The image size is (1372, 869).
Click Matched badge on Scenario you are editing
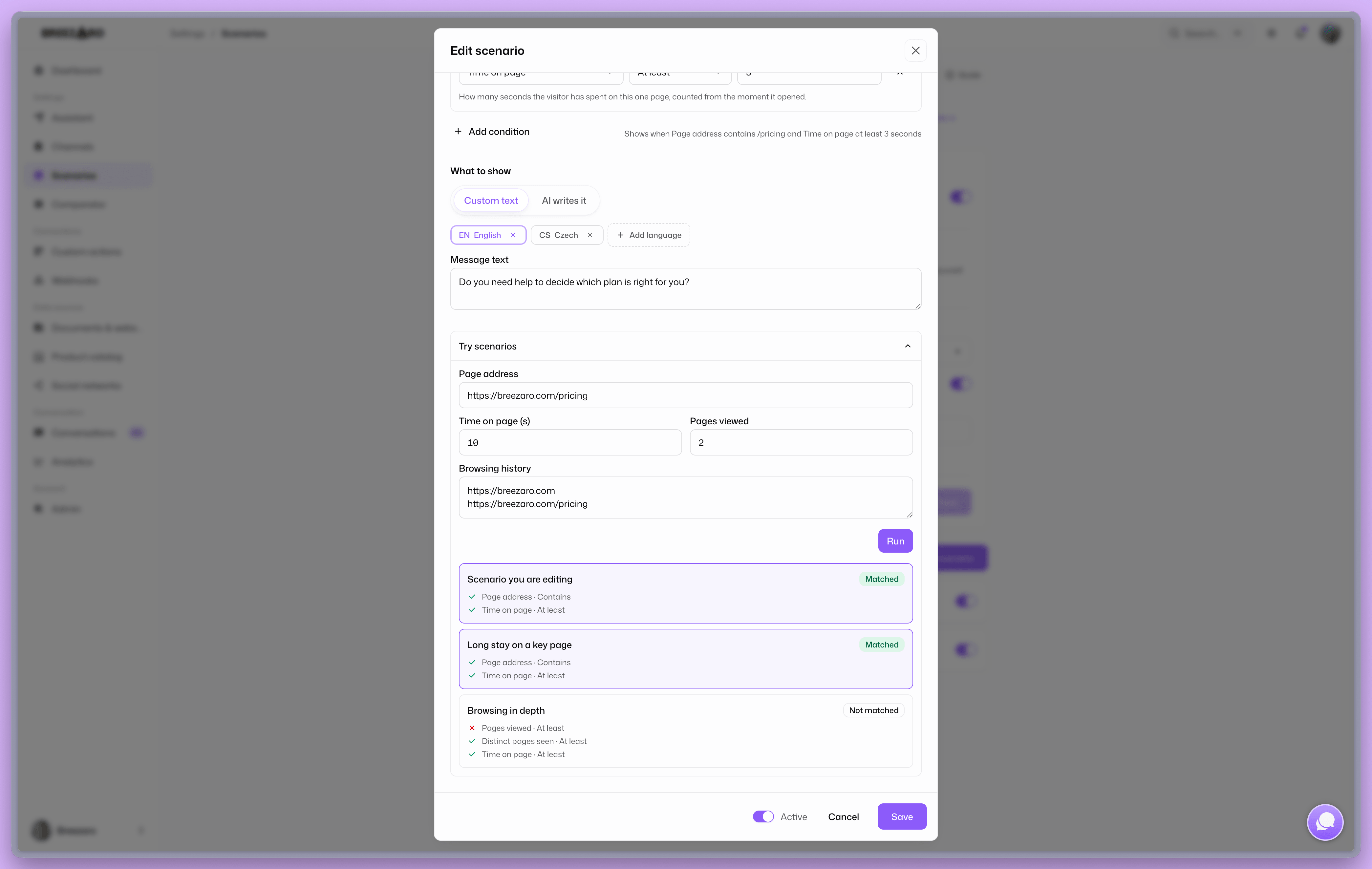tap(881, 579)
